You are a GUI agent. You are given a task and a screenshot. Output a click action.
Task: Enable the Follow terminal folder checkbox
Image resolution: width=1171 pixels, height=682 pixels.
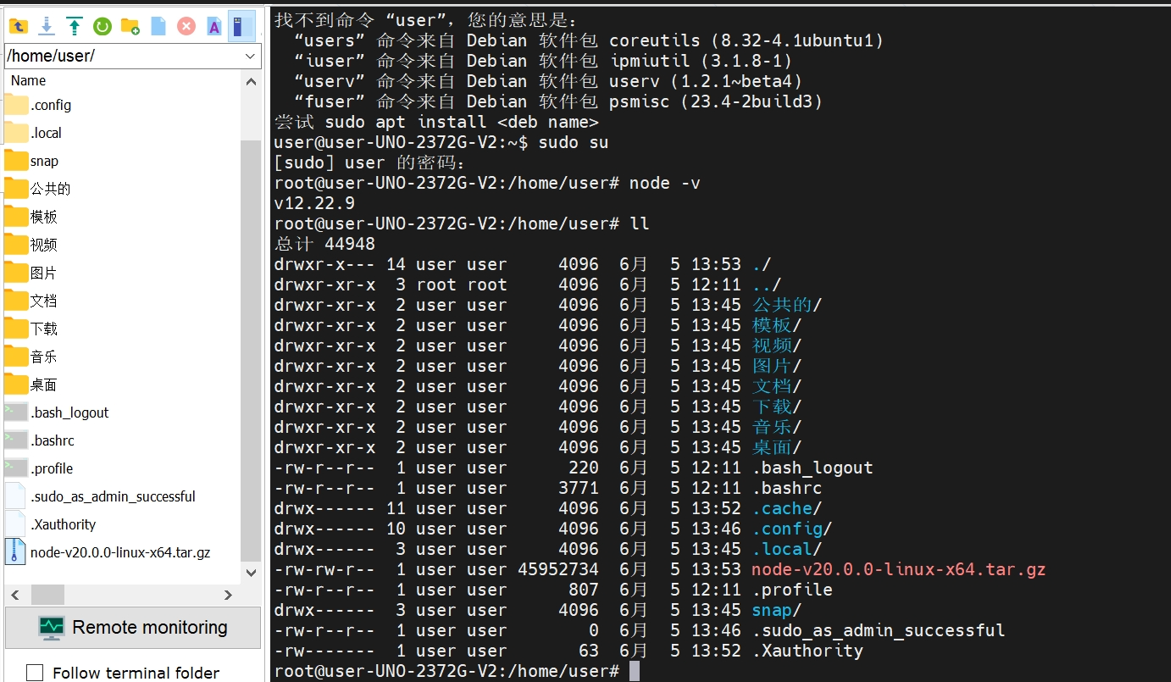point(35,673)
